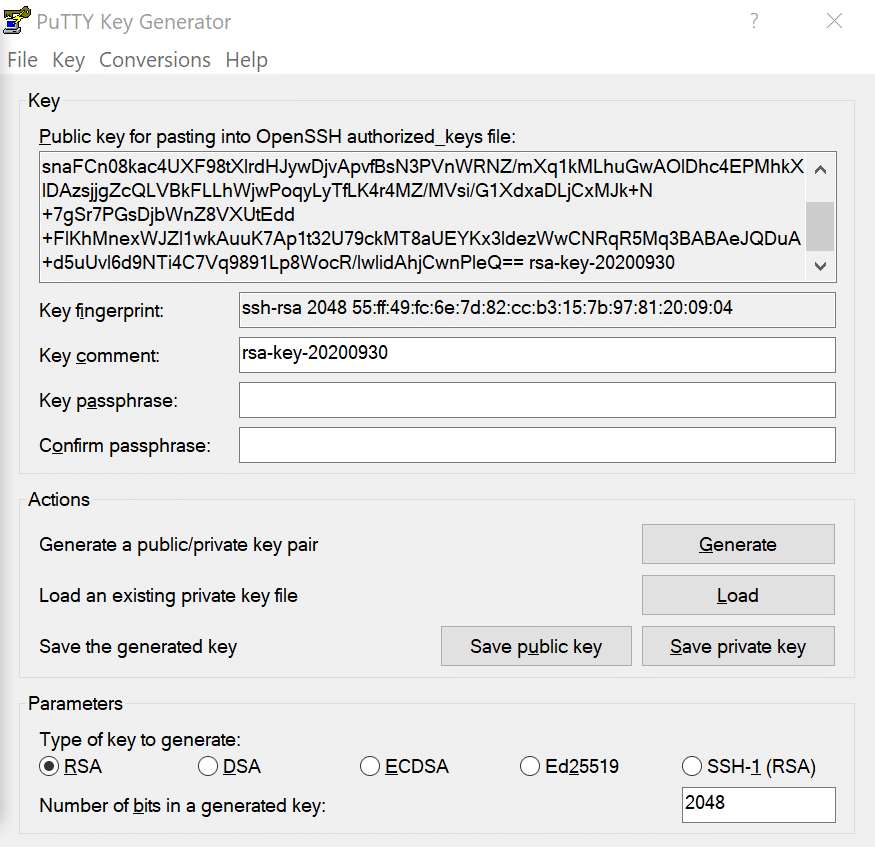Select the SSH-1 (RSA) key type

point(692,767)
